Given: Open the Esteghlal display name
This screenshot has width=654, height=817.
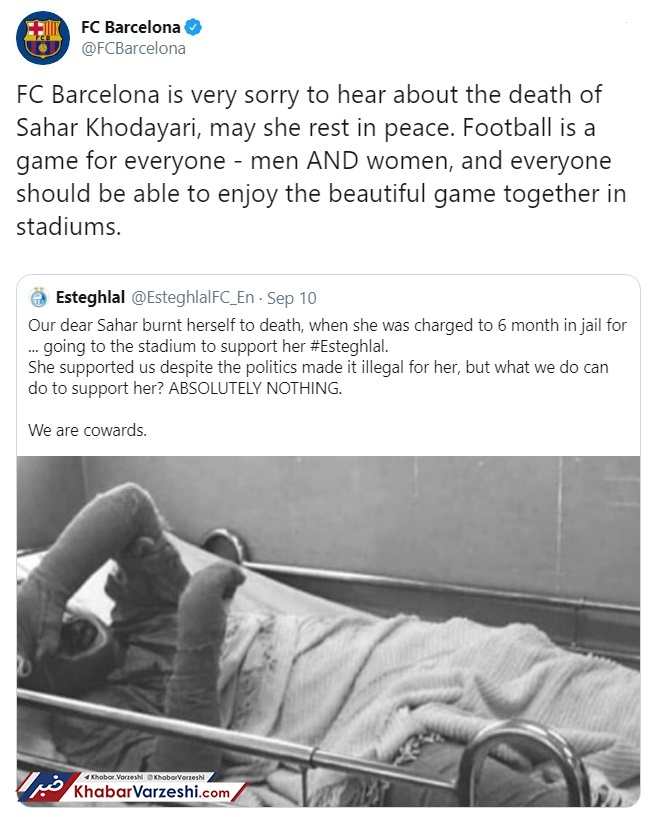Looking at the screenshot, I should pyautogui.click(x=90, y=298).
